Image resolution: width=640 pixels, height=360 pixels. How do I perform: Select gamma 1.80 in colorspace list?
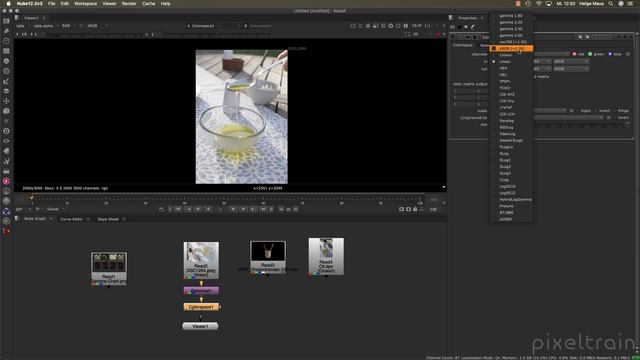point(511,16)
